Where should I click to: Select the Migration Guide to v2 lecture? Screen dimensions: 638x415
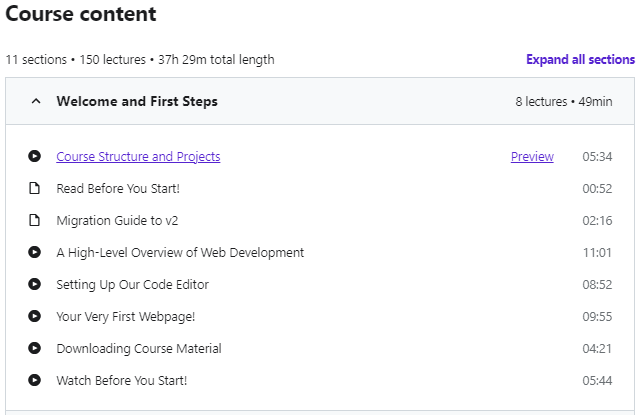(x=117, y=220)
